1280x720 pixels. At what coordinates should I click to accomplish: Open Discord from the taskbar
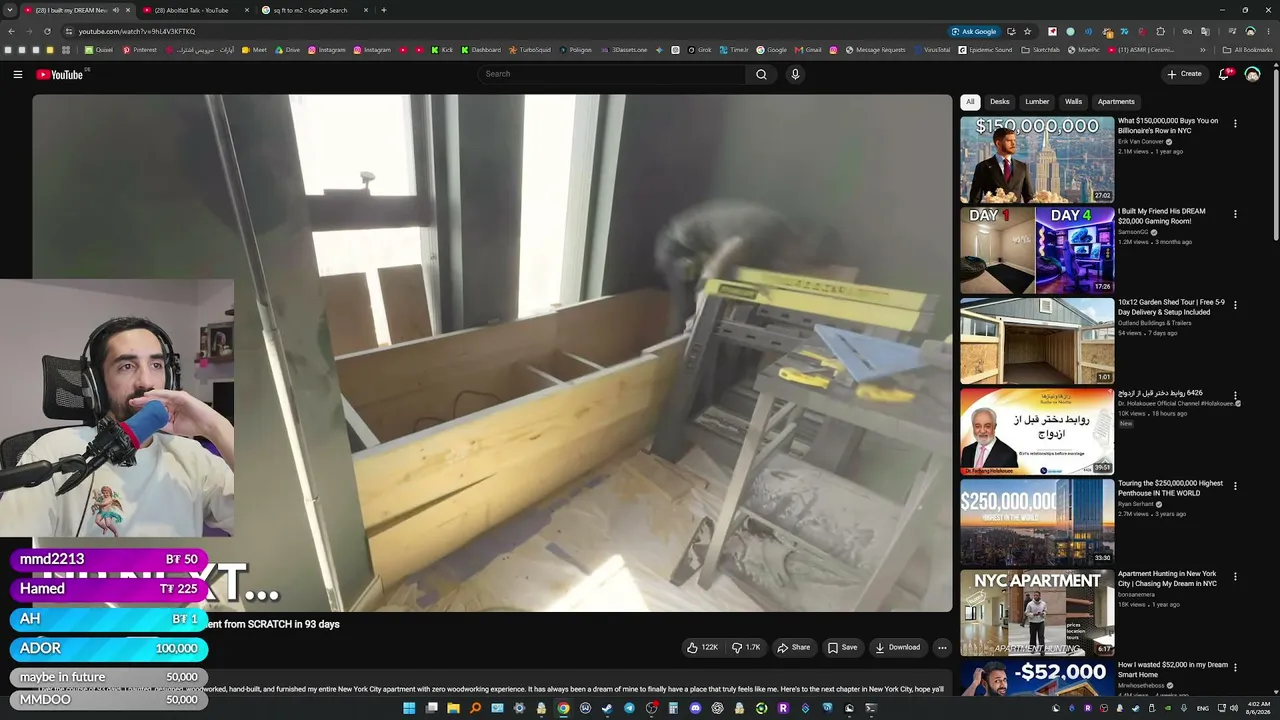tap(695, 708)
